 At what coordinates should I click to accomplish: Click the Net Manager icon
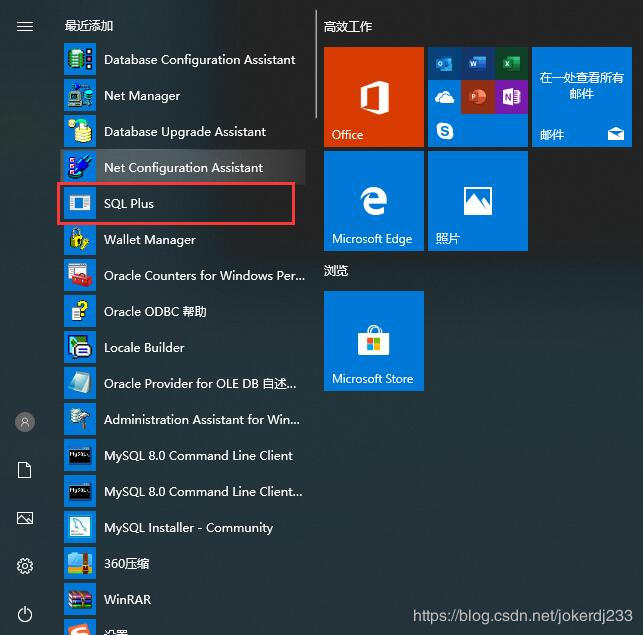click(x=80, y=95)
